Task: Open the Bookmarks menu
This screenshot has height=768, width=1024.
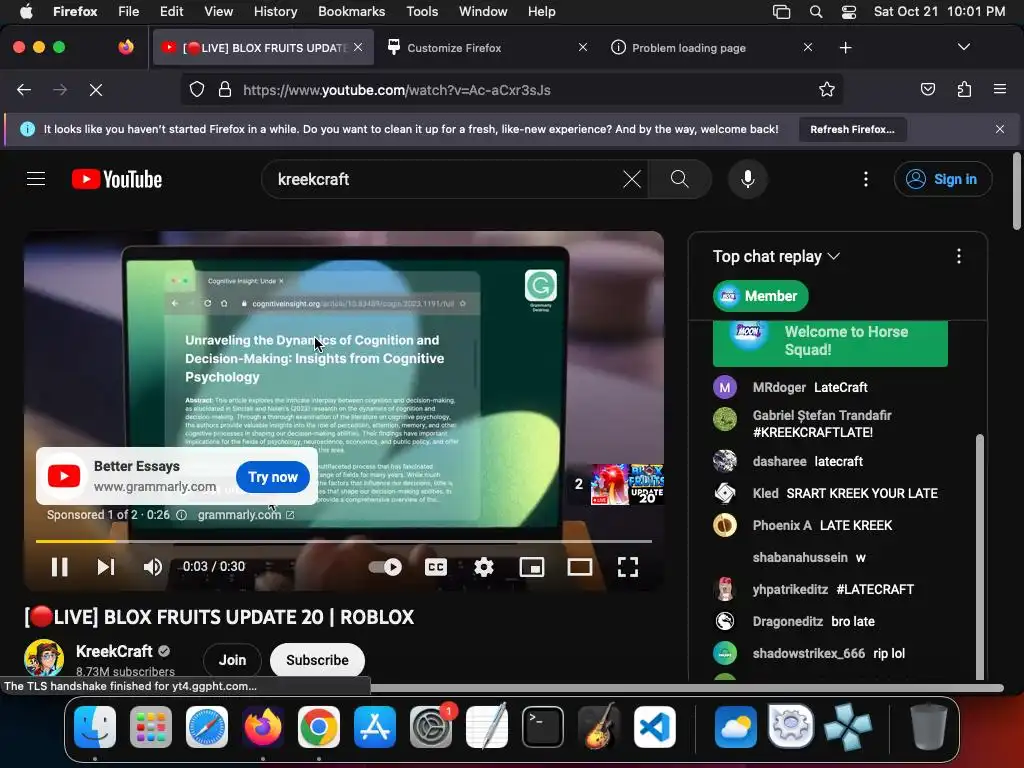Action: pos(351,11)
